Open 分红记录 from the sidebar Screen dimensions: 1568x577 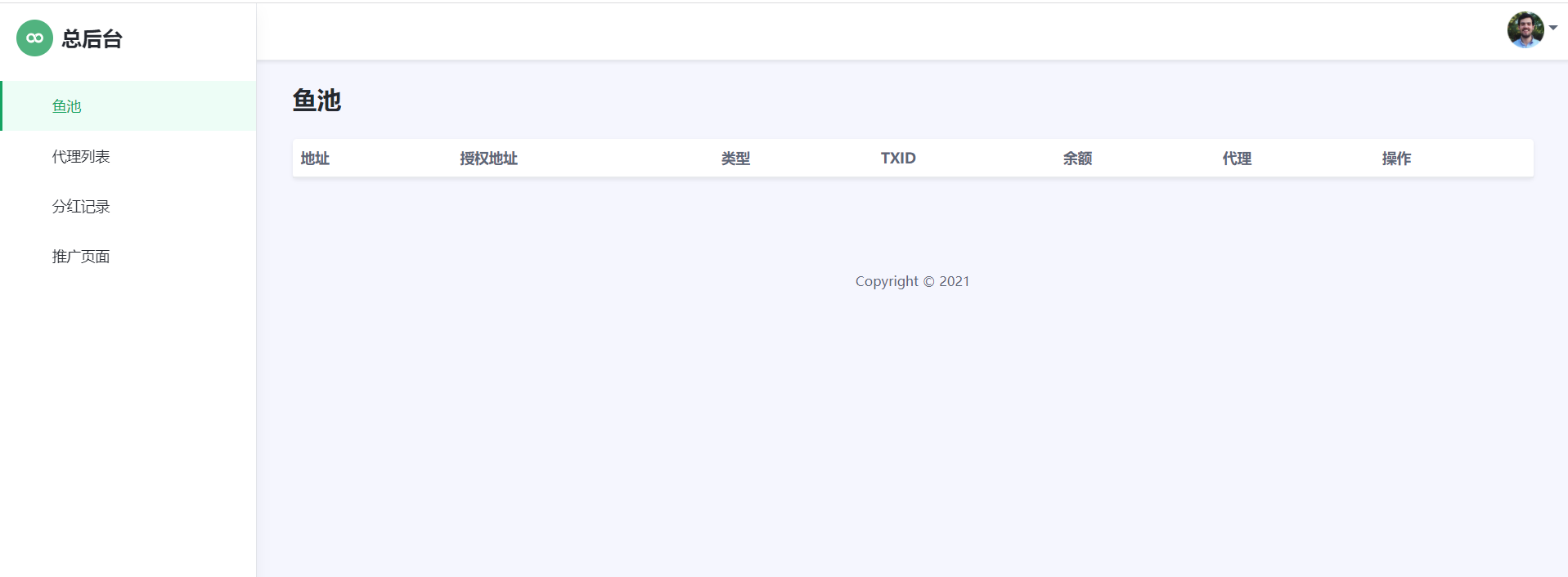(81, 207)
